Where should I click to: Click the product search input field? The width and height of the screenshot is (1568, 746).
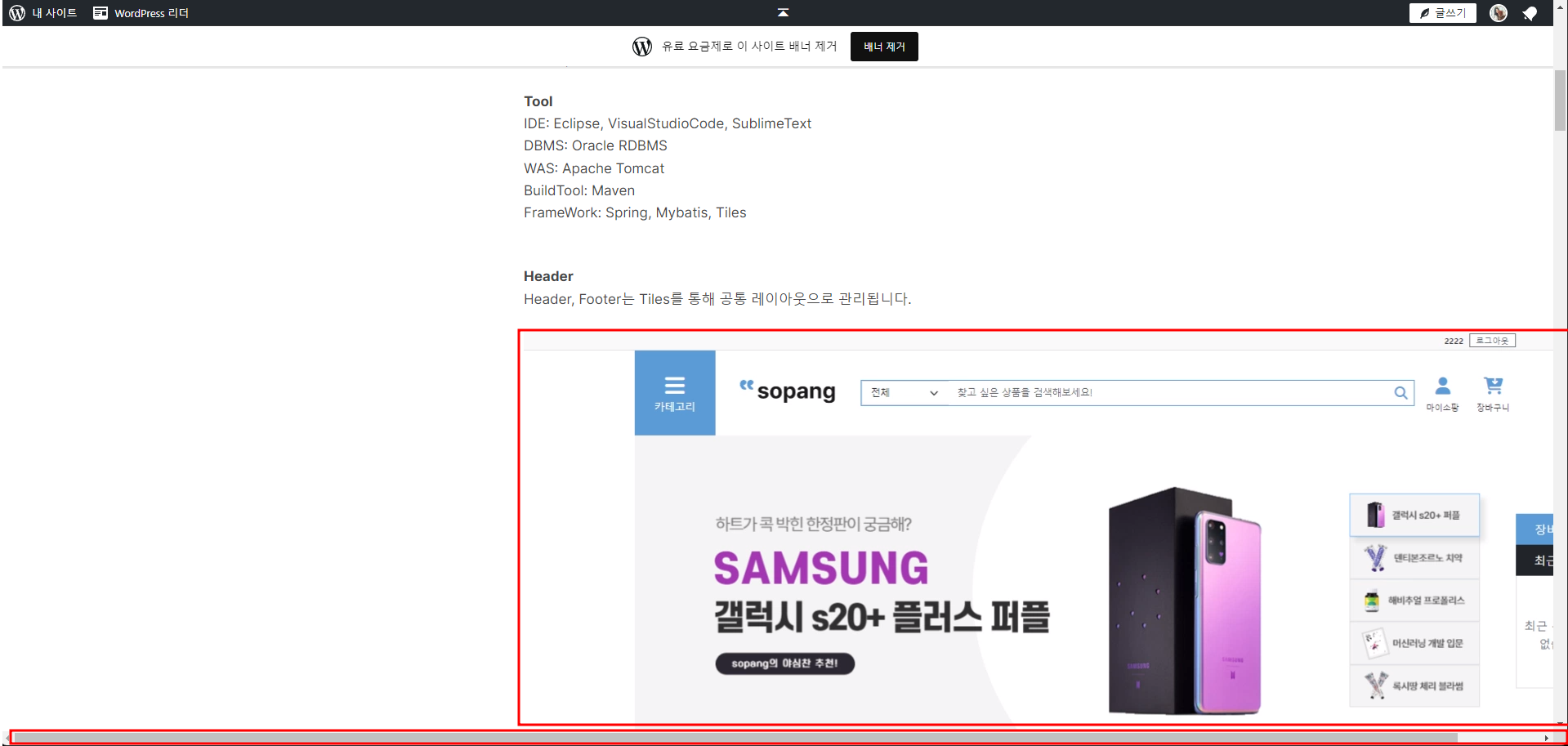coord(1170,393)
